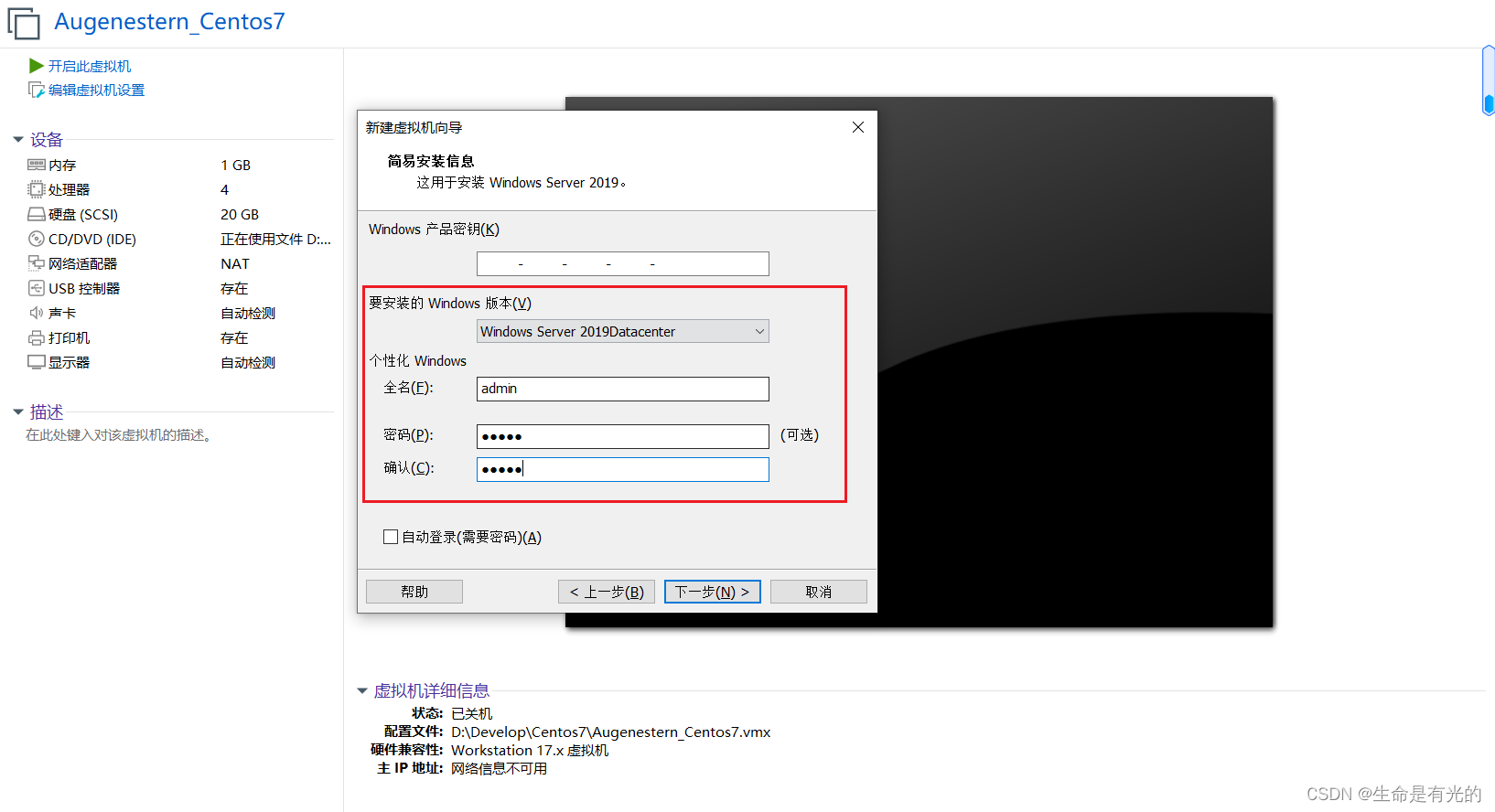Image resolution: width=1495 pixels, height=812 pixels.
Task: Click the 声卡 自动检测 value
Action: 248,313
